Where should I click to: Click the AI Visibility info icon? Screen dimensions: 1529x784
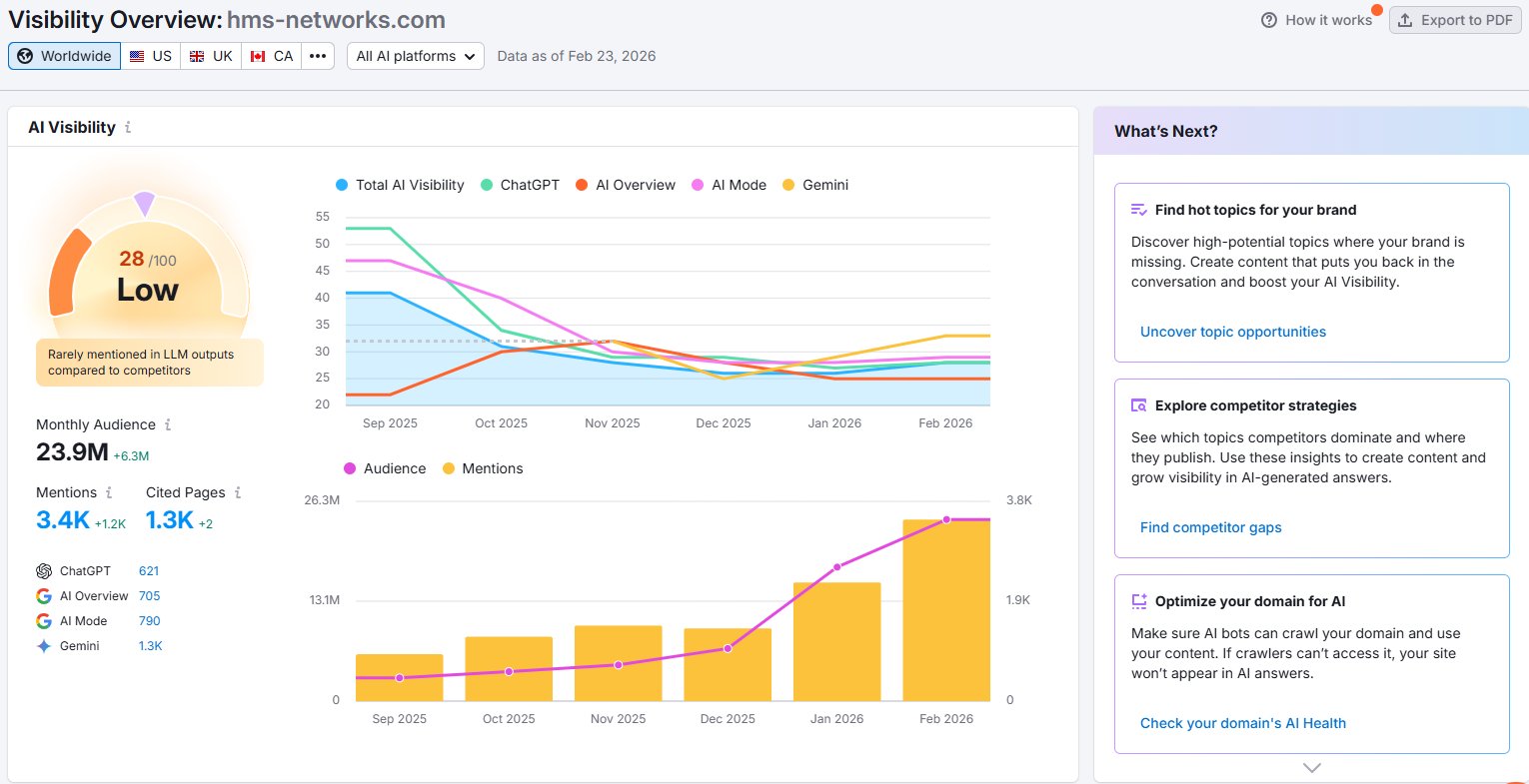128,127
